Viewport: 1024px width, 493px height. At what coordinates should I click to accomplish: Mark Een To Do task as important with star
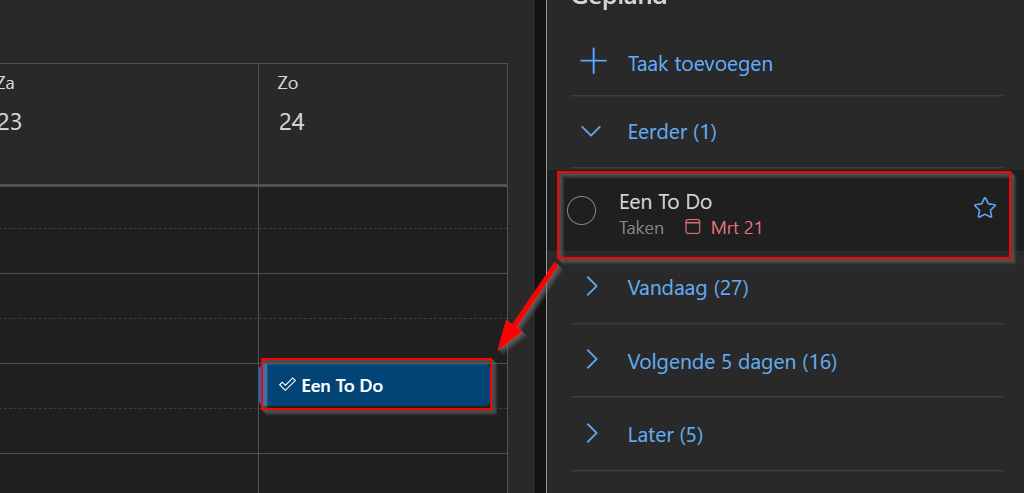click(x=984, y=209)
